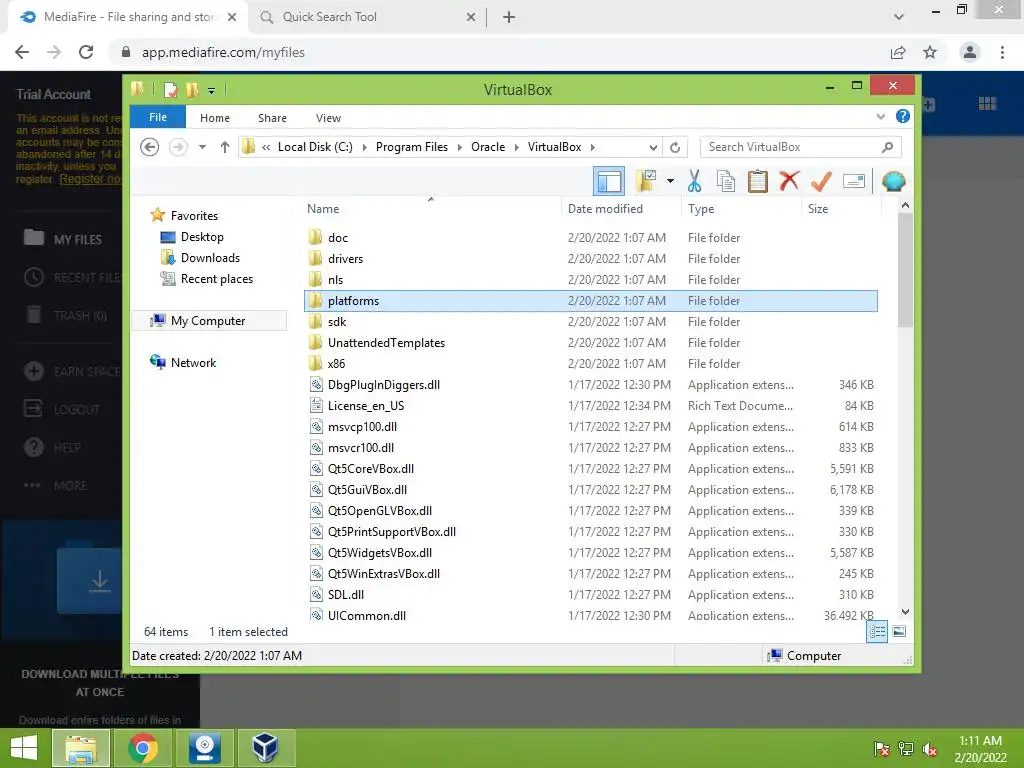Switch to Details view icon
Screen dimensions: 1024x768
pos(877,632)
